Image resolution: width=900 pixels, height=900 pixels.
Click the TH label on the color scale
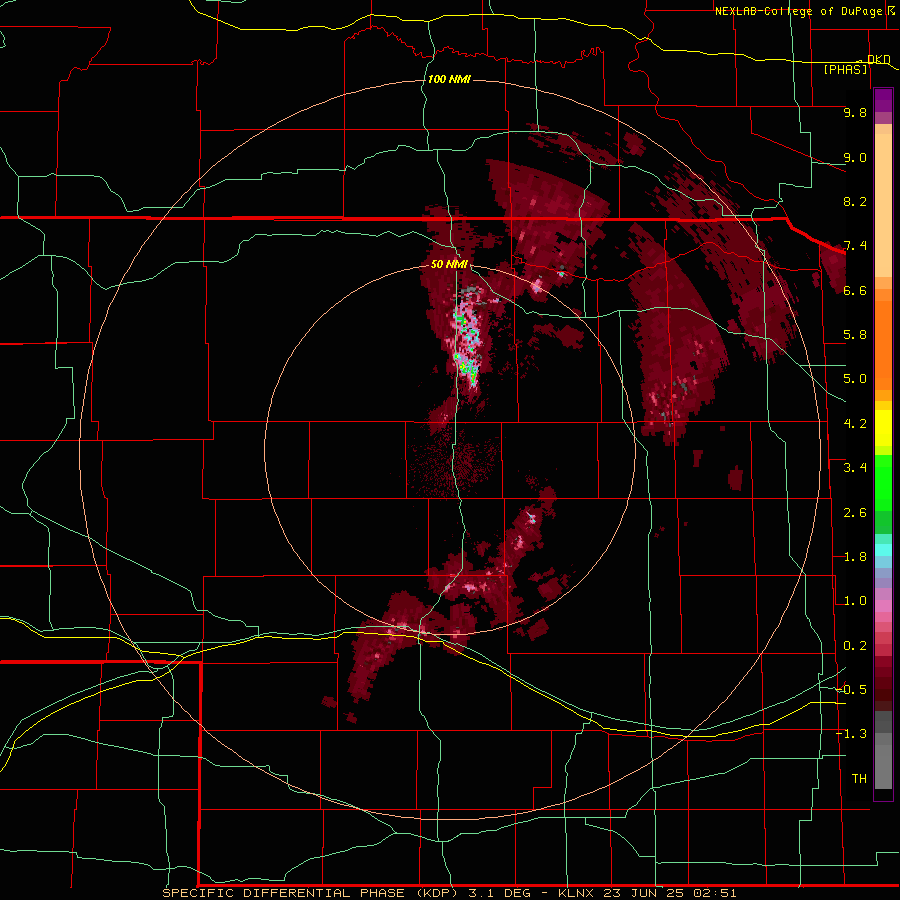pyautogui.click(x=859, y=779)
